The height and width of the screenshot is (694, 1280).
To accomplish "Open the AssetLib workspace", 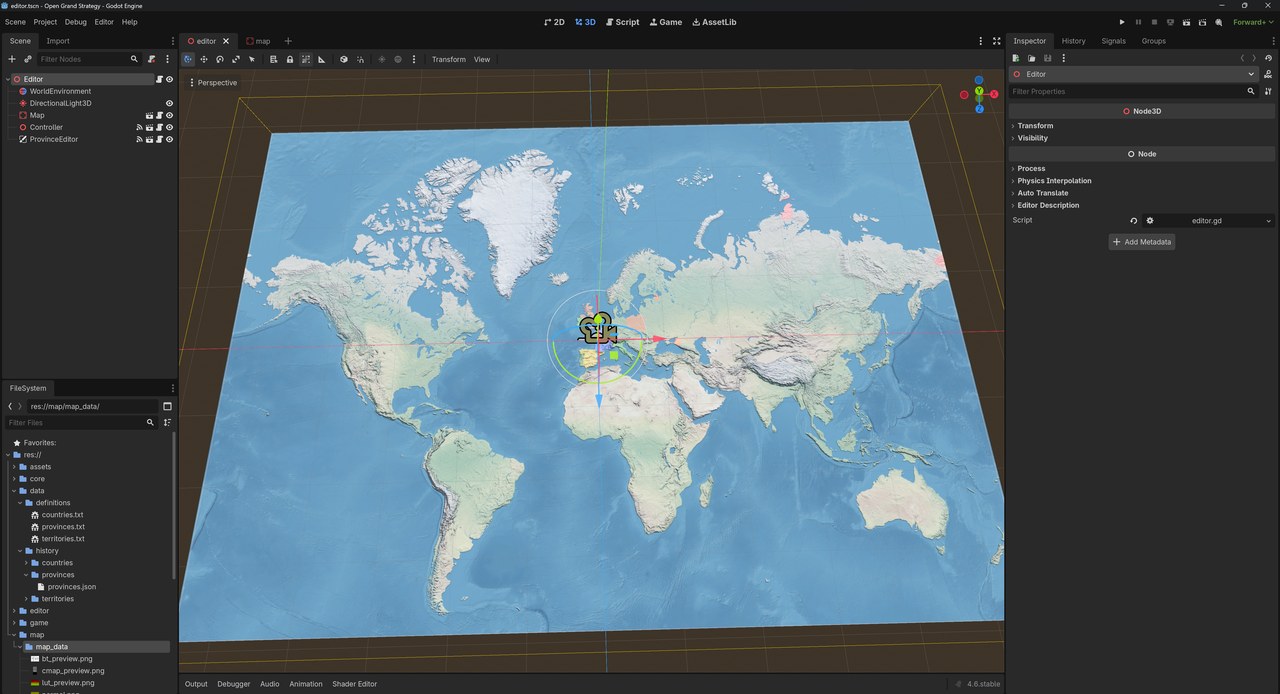I will [x=714, y=21].
